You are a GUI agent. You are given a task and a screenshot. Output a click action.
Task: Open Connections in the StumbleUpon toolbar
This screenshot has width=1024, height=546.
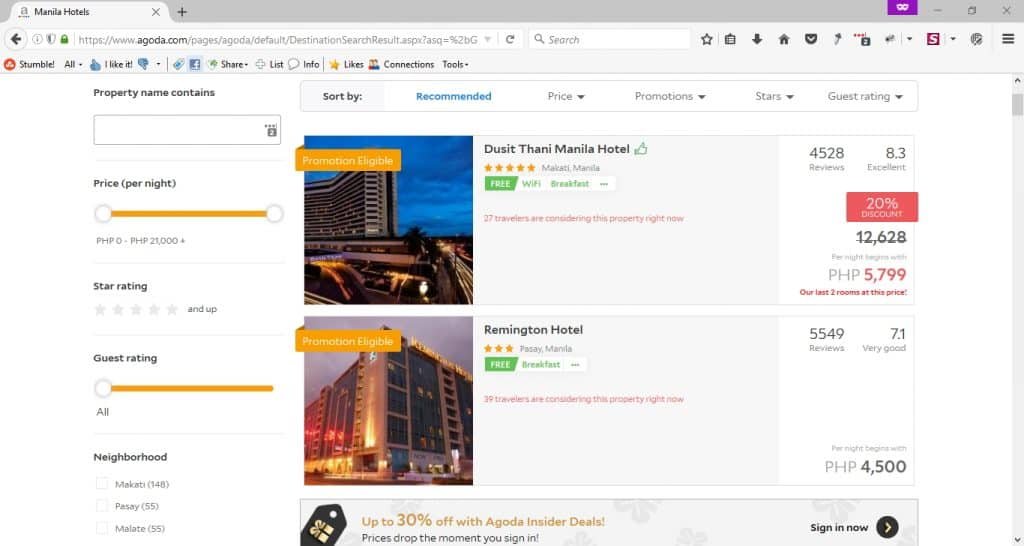point(401,64)
